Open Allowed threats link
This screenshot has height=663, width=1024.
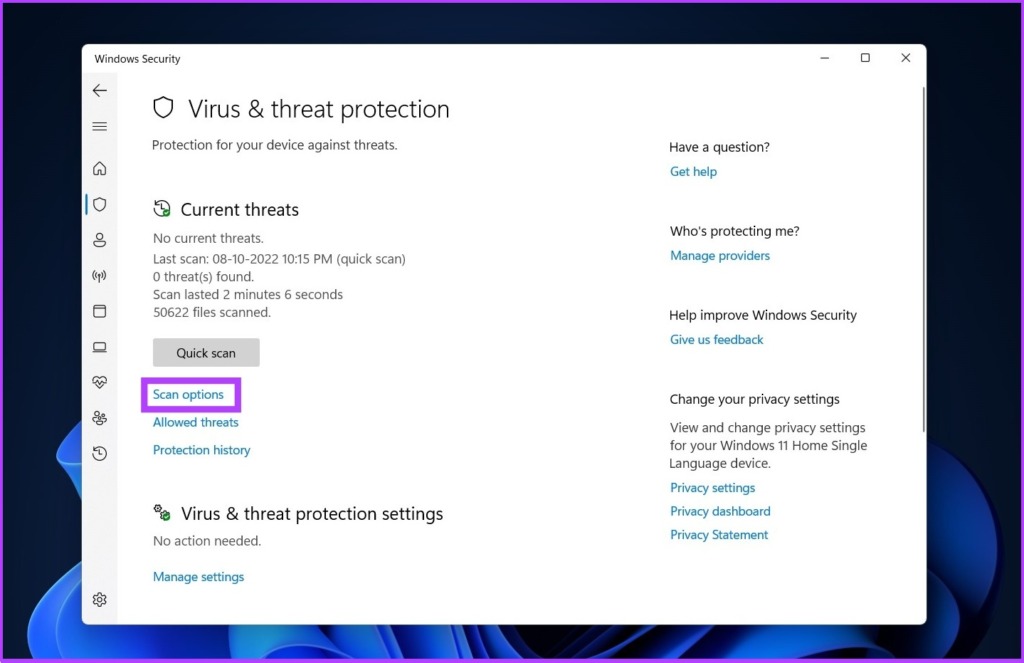195,423
